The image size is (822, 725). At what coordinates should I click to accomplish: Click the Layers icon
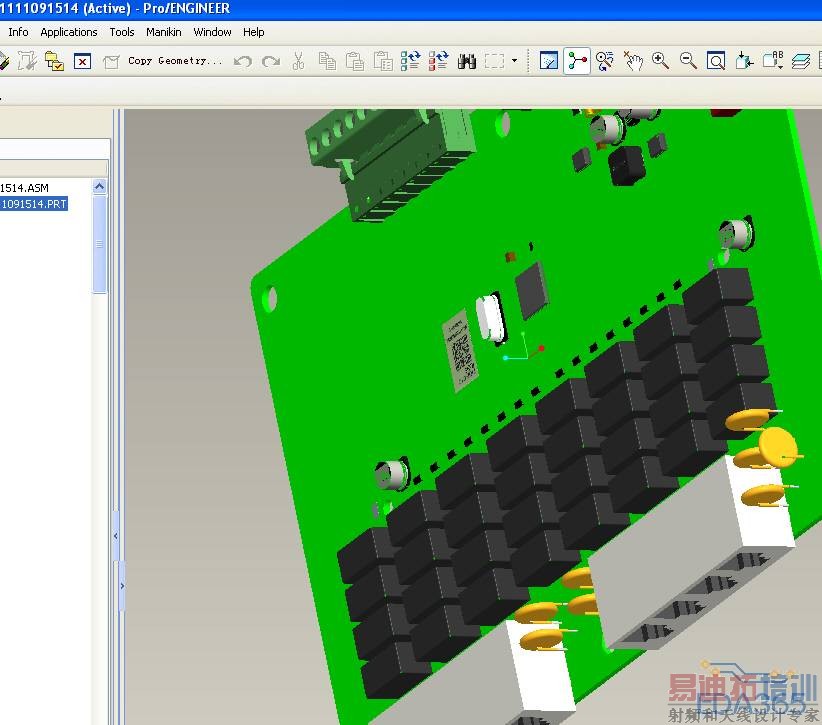click(801, 61)
